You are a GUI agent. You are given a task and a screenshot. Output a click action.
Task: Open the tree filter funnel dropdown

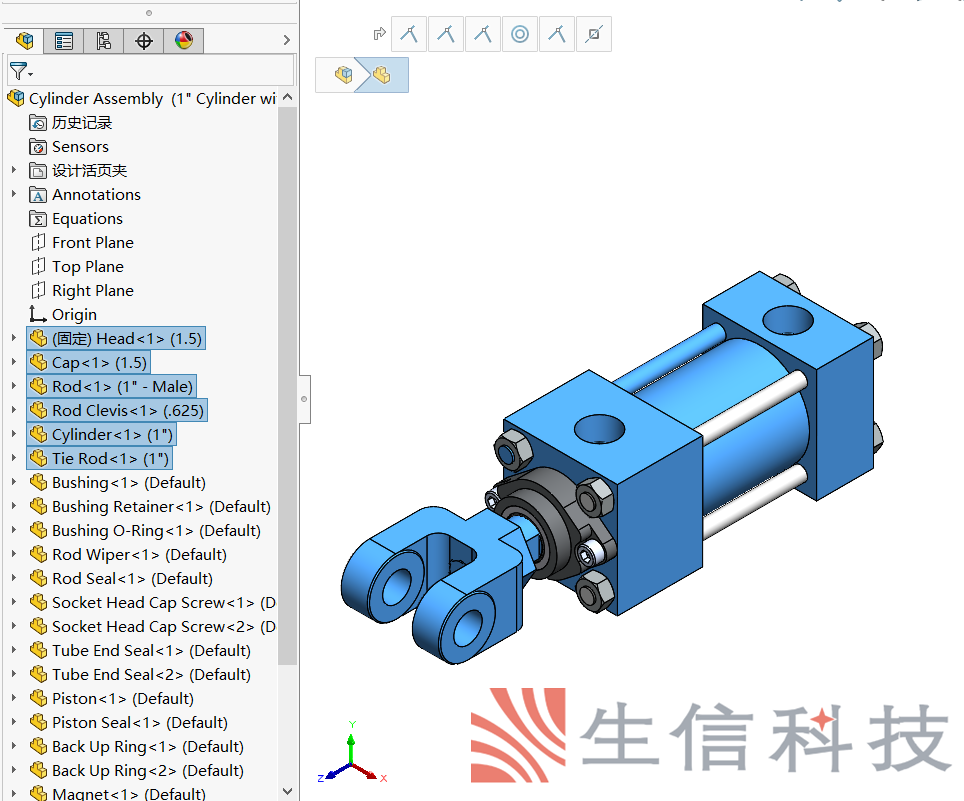tap(20, 71)
